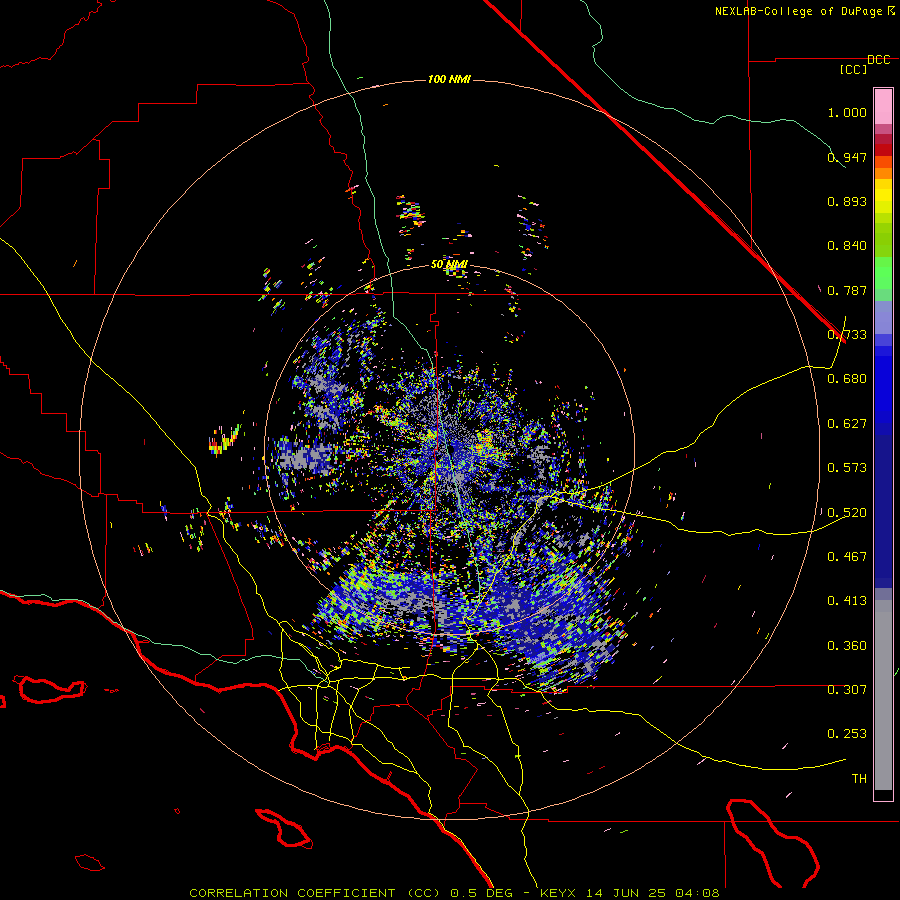Select the 0.520 scale value
This screenshot has height=900, width=900.
[847, 513]
